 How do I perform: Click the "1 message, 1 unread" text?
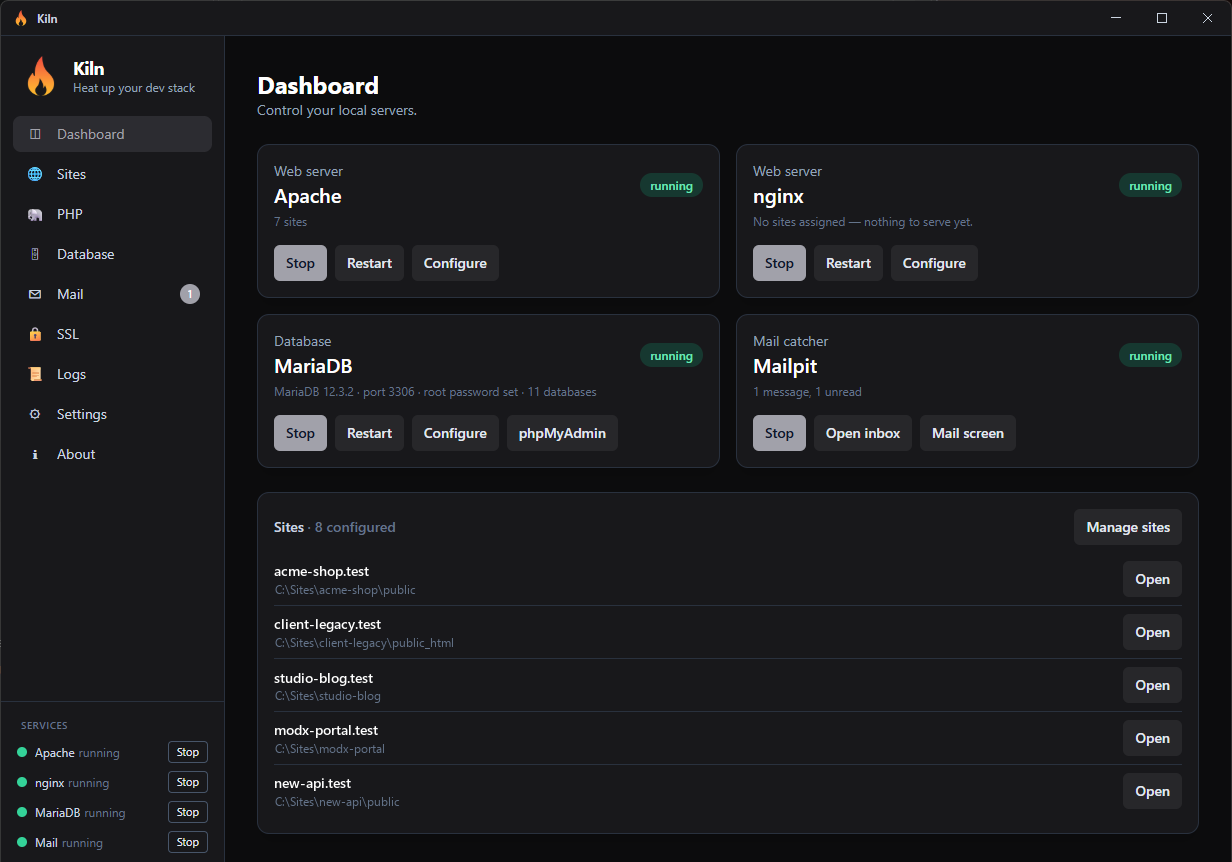tap(807, 392)
